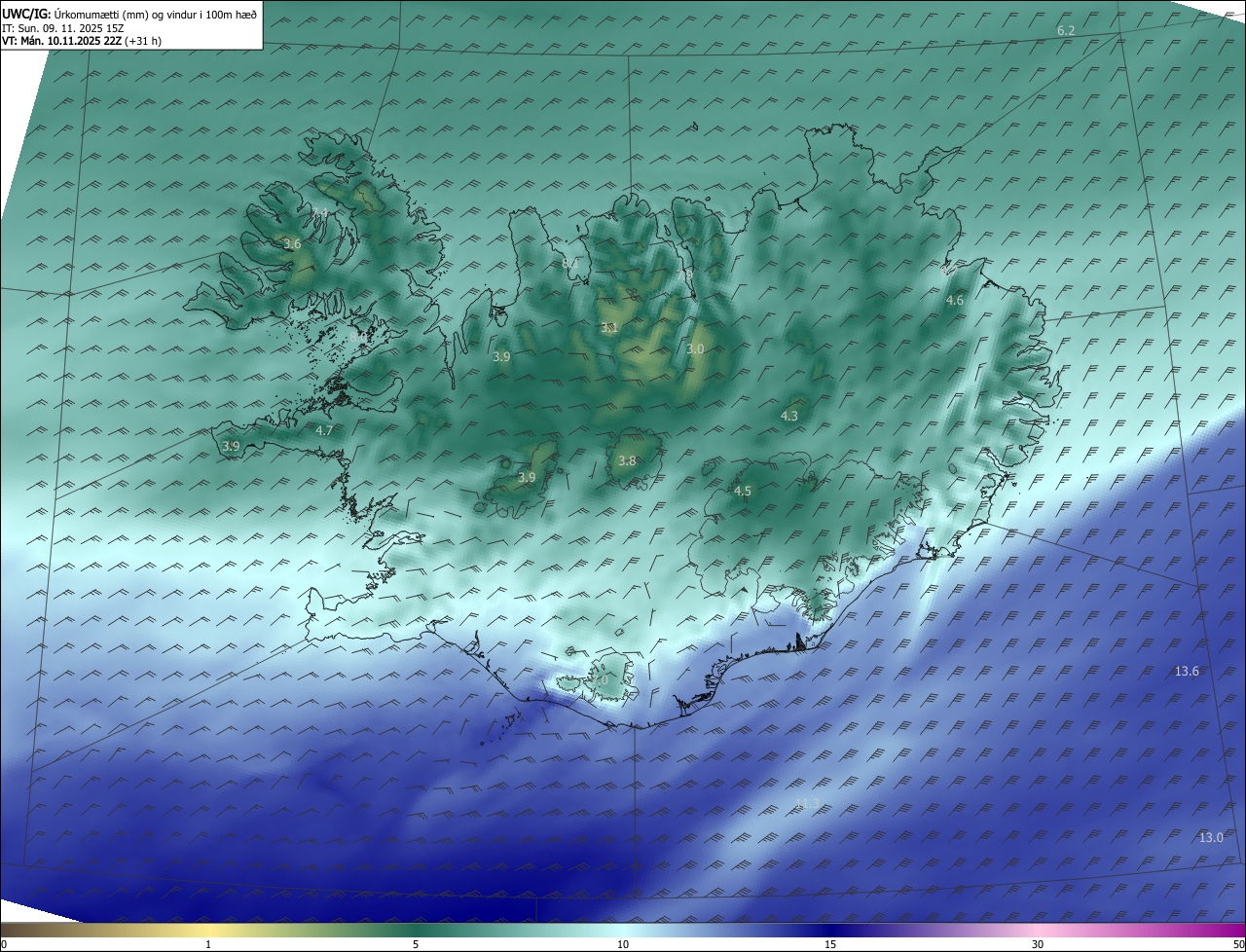
Task: Click the 30 tick on the colour scale
Action: click(1038, 944)
